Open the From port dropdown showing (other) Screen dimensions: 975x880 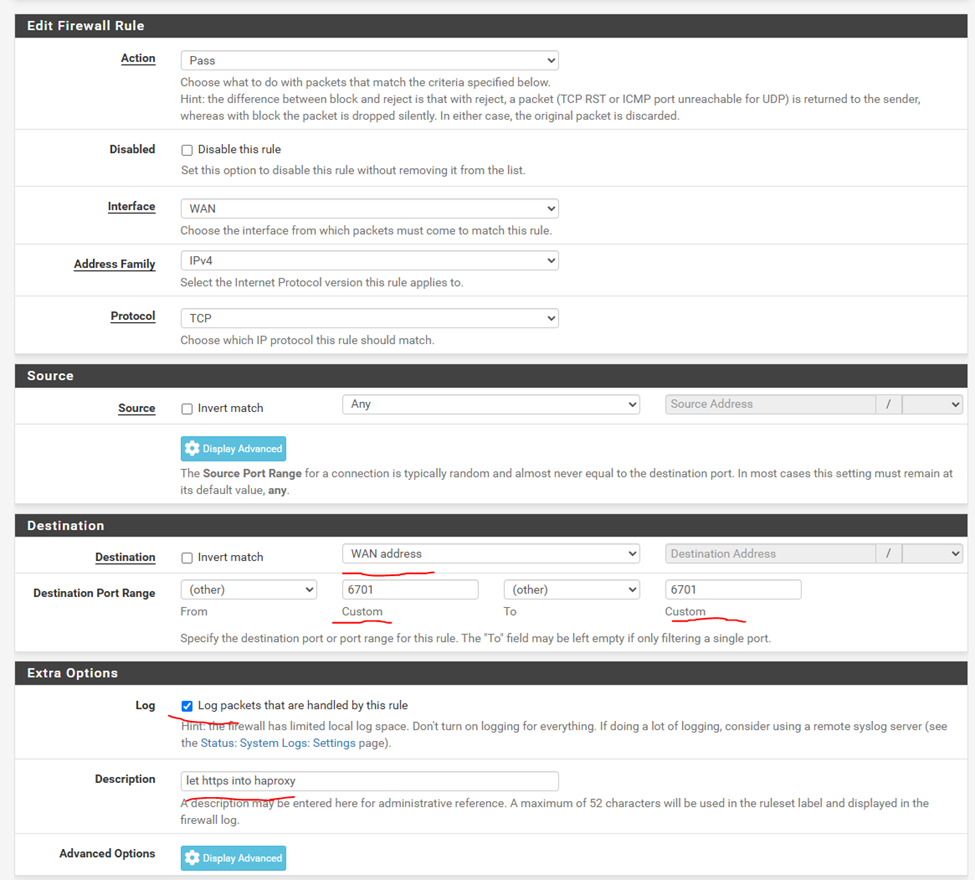pyautogui.click(x=249, y=590)
